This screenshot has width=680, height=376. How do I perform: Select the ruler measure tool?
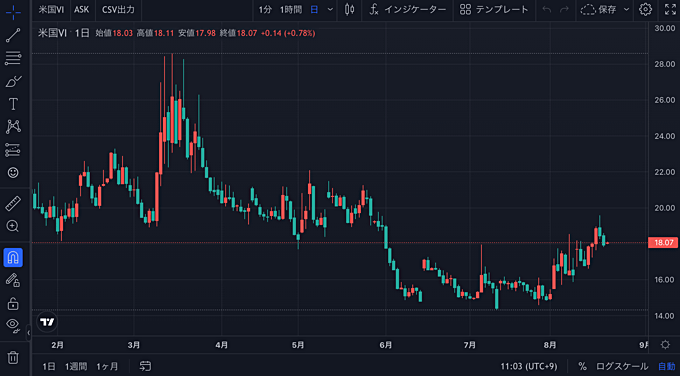(x=13, y=203)
